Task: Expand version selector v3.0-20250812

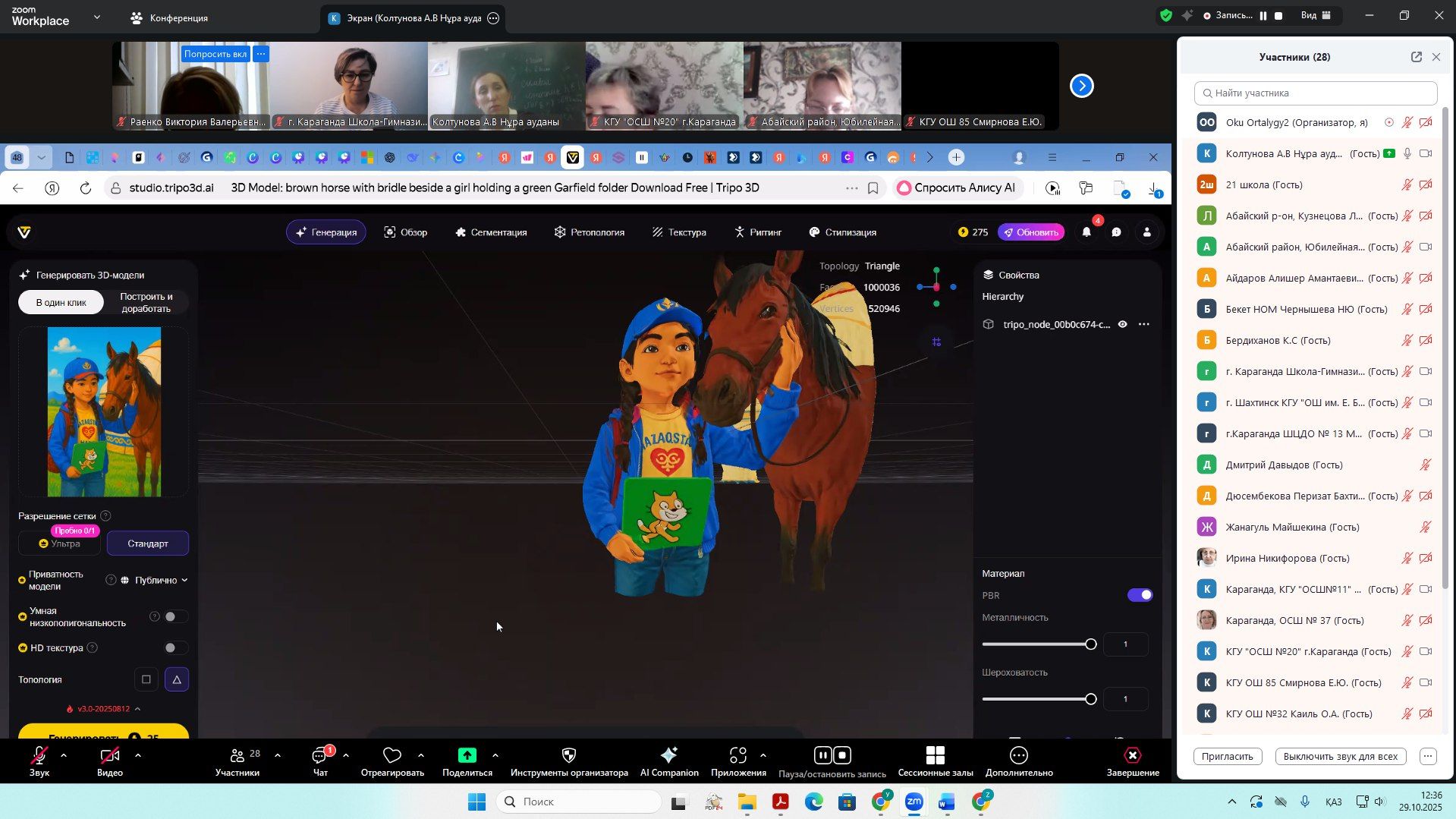Action: click(x=104, y=709)
